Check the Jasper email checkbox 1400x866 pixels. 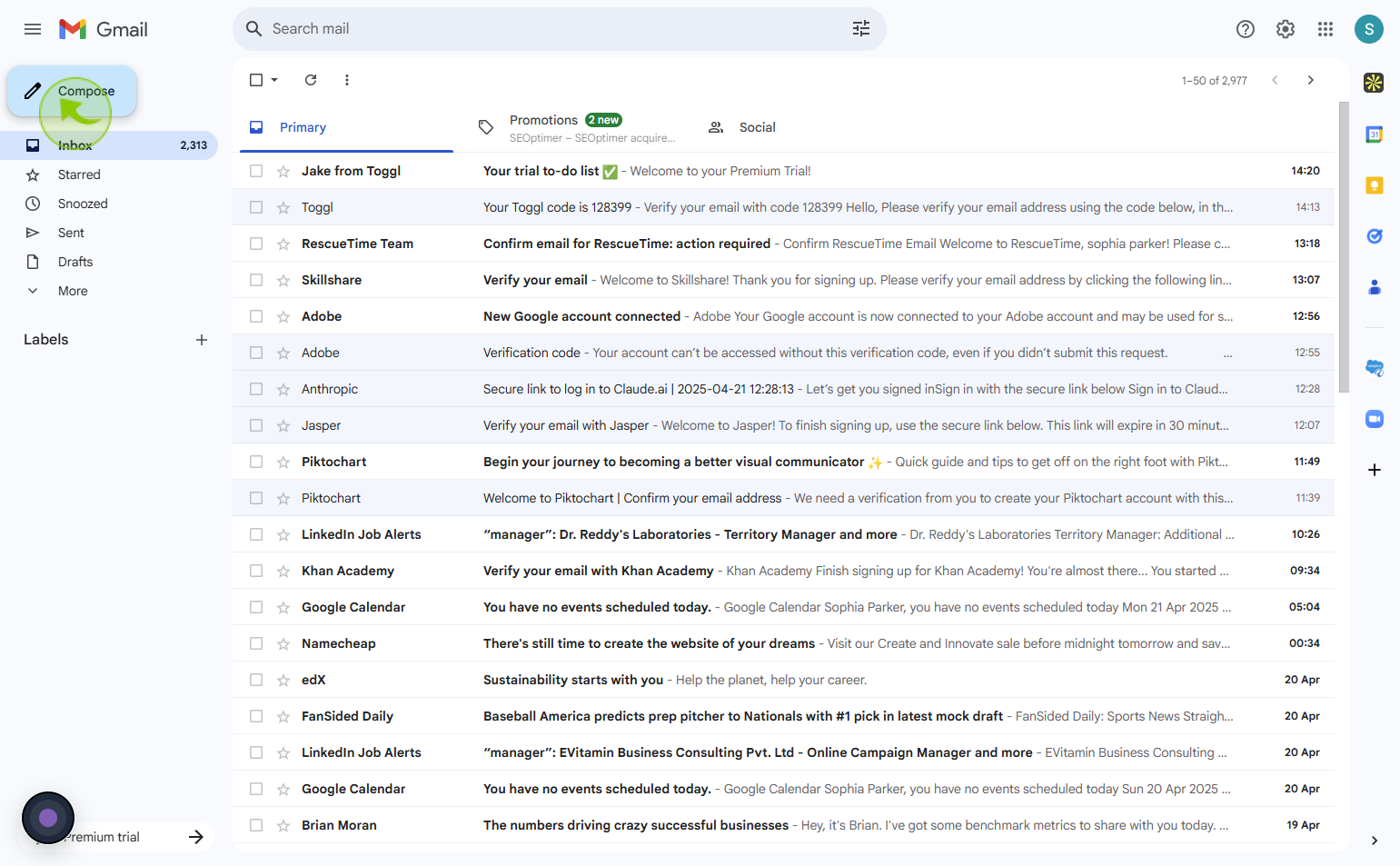coord(256,425)
